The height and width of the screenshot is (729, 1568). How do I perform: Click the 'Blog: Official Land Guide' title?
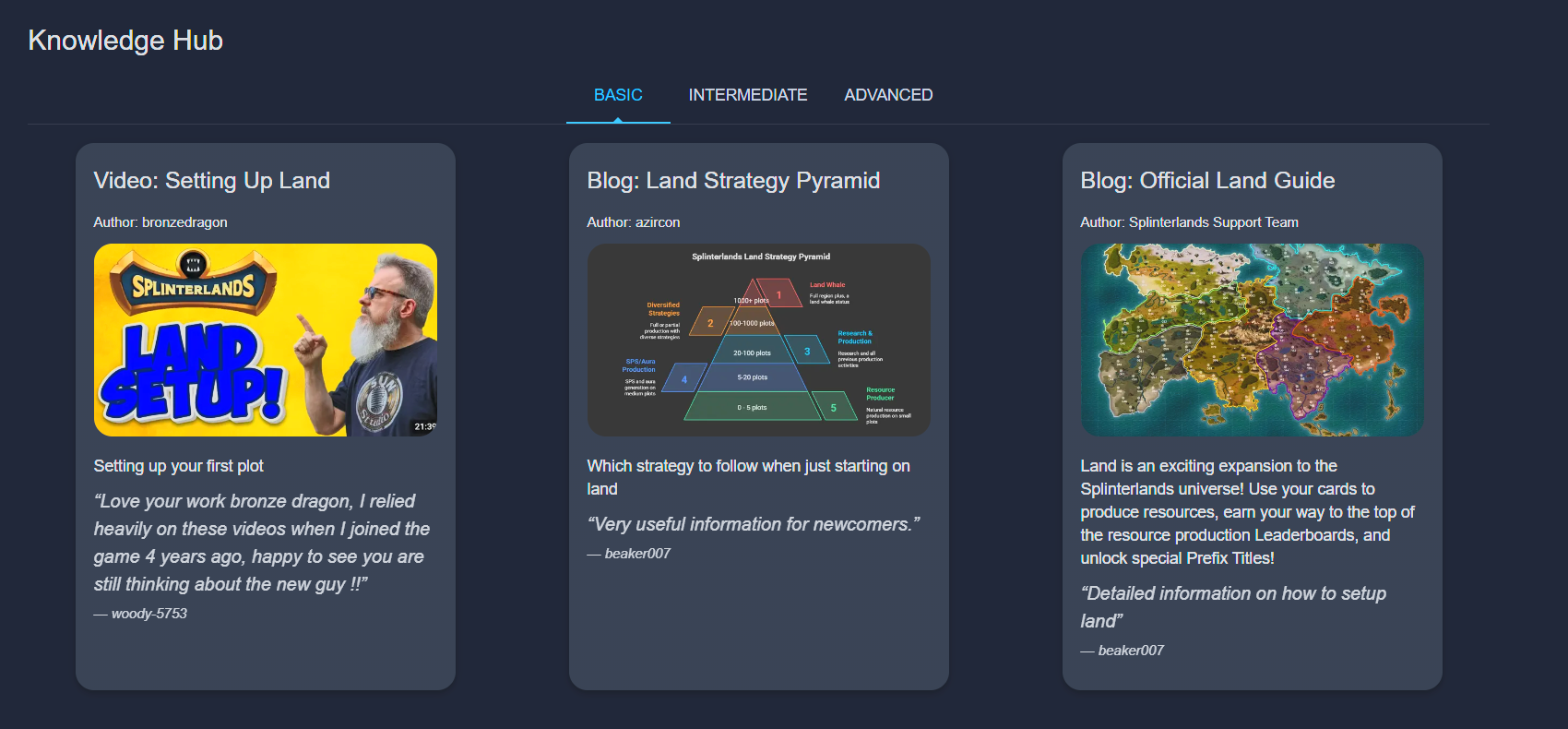click(1207, 181)
